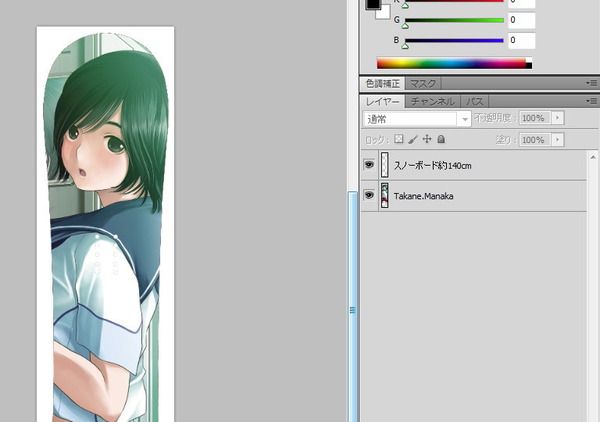The height and width of the screenshot is (422, 600).
Task: Click the foreground color swatch
Action: tap(373, 3)
